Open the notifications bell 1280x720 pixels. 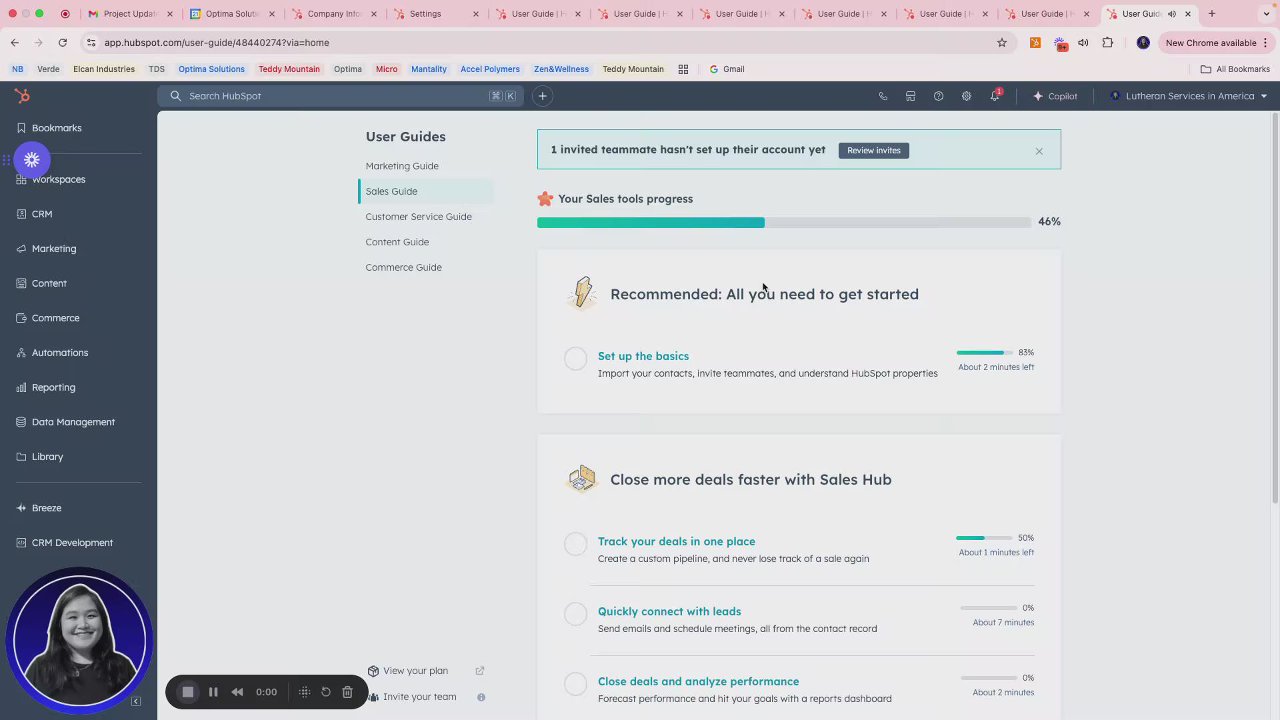click(995, 96)
